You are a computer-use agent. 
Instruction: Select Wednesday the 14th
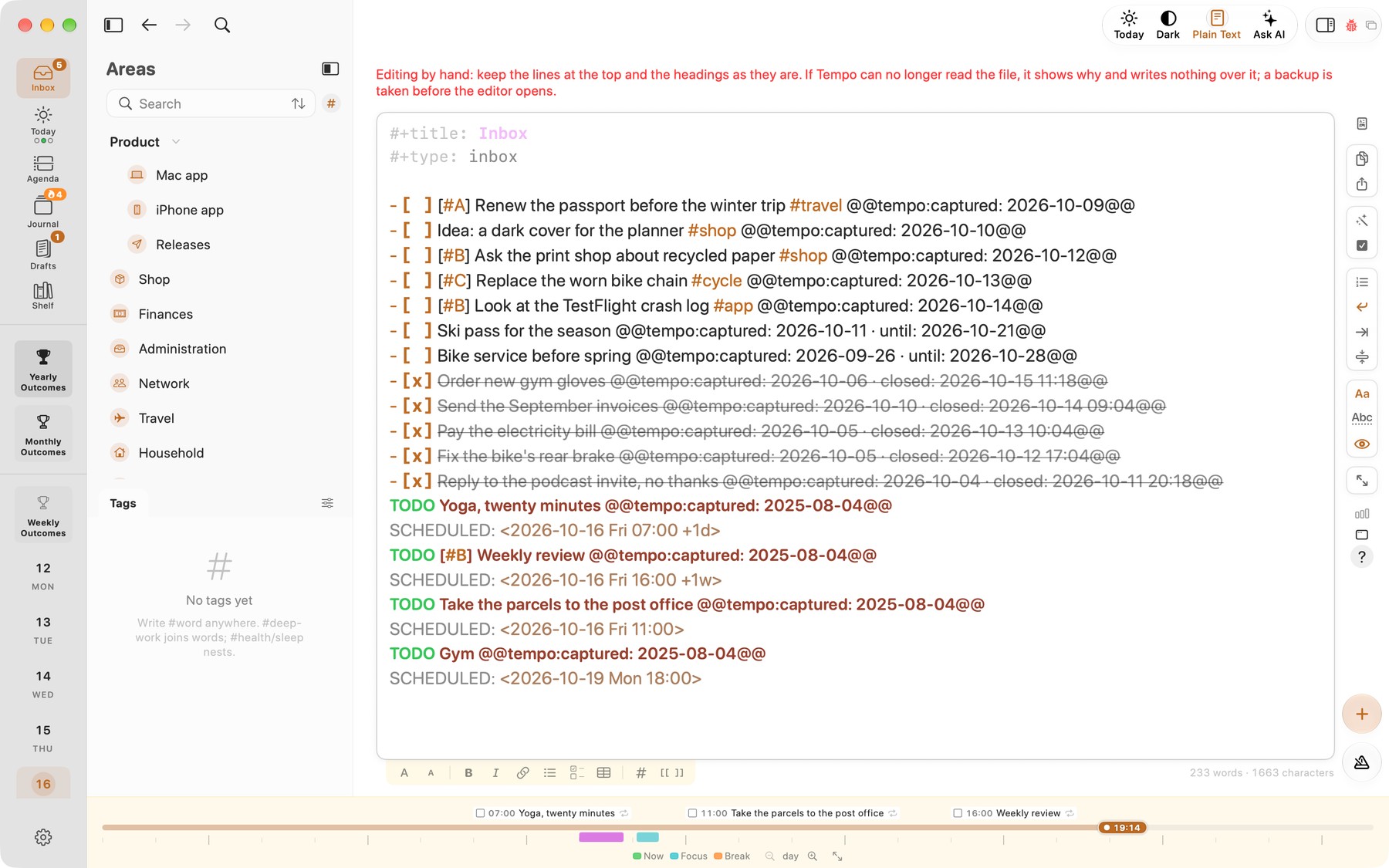click(43, 684)
